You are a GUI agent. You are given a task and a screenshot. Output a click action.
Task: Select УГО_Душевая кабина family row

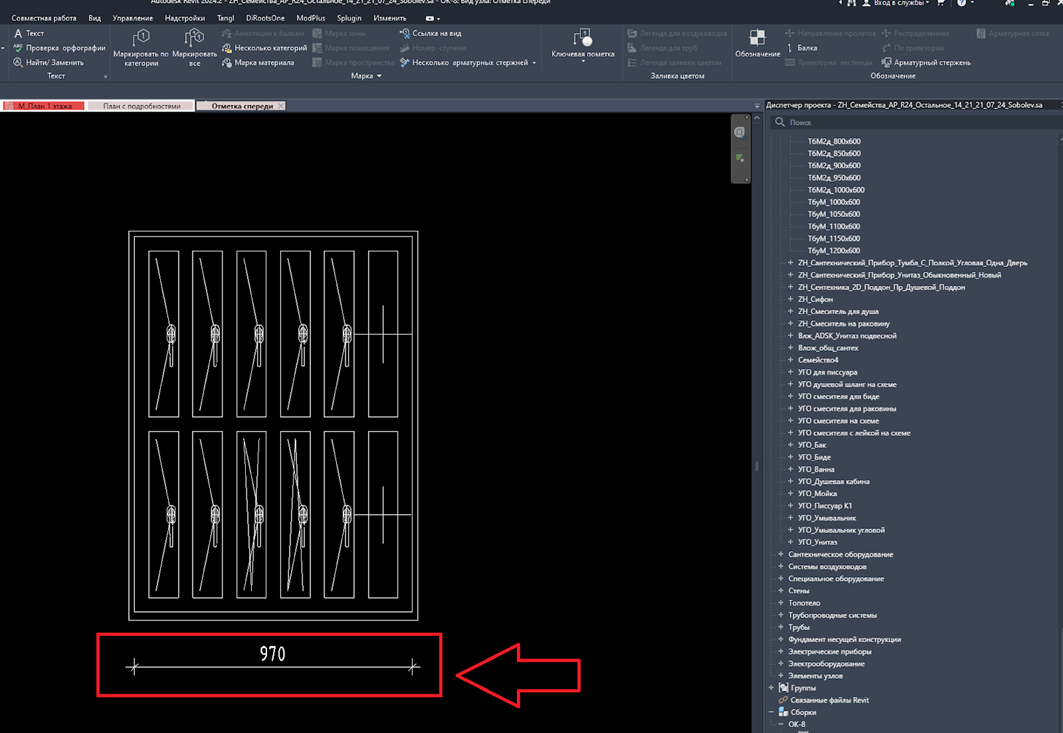[833, 481]
